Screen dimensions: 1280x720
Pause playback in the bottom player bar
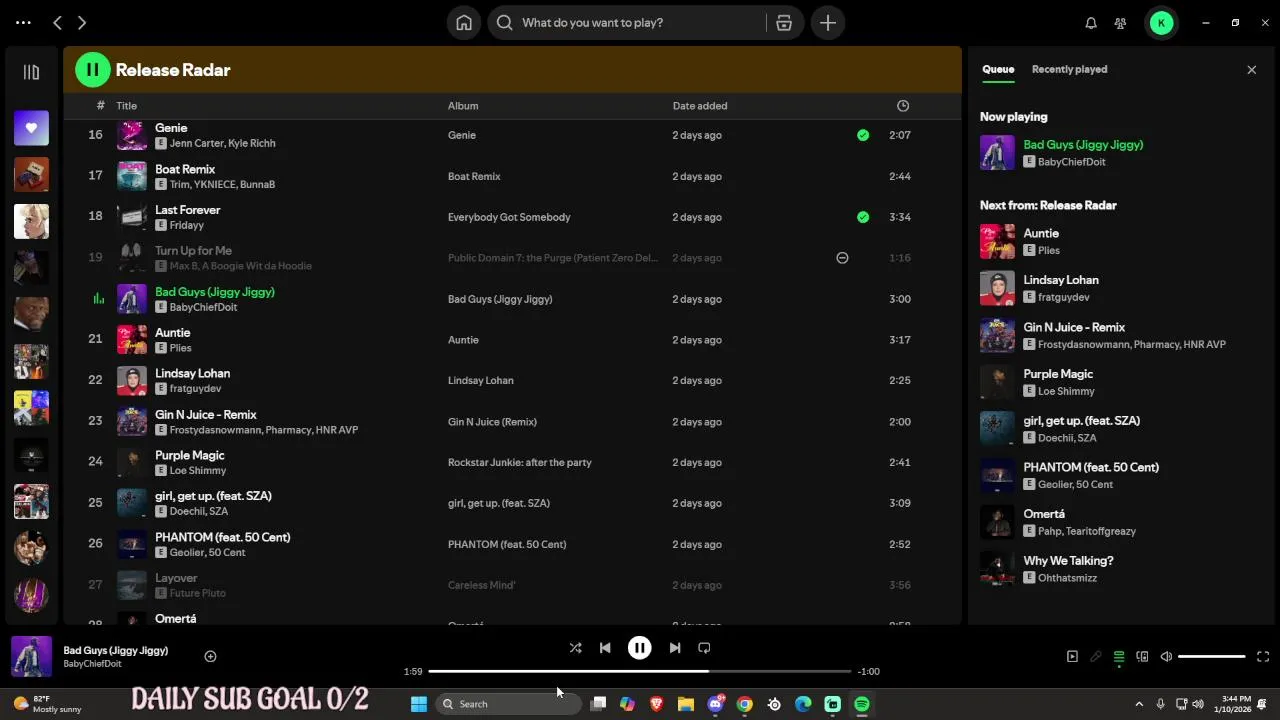[x=640, y=648]
